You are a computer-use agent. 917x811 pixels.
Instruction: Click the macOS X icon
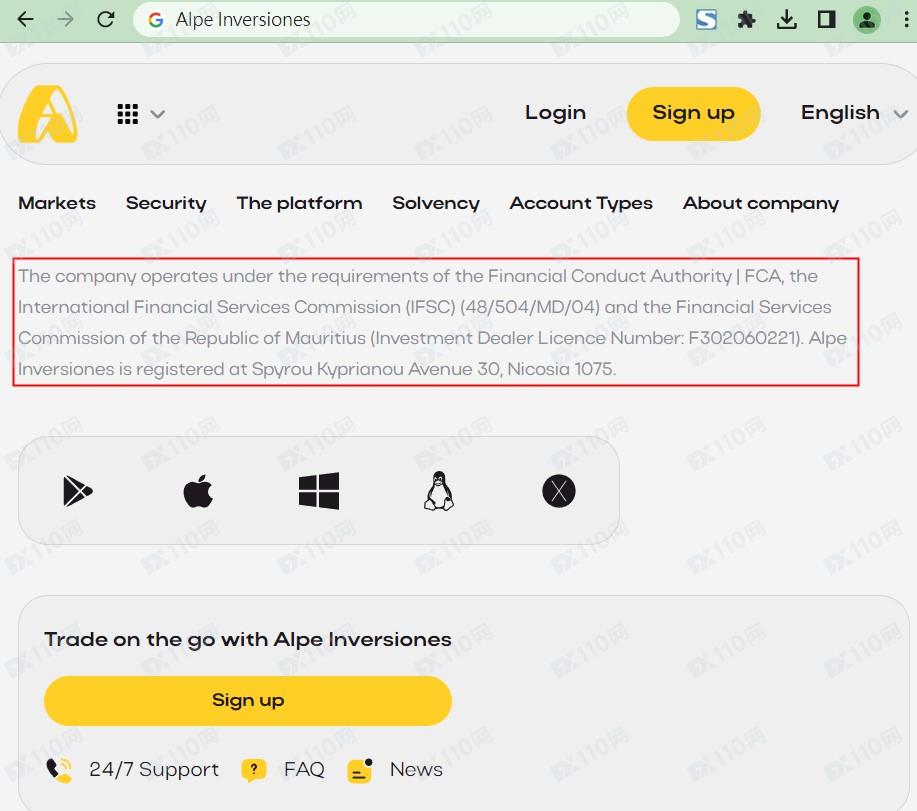tap(558, 491)
